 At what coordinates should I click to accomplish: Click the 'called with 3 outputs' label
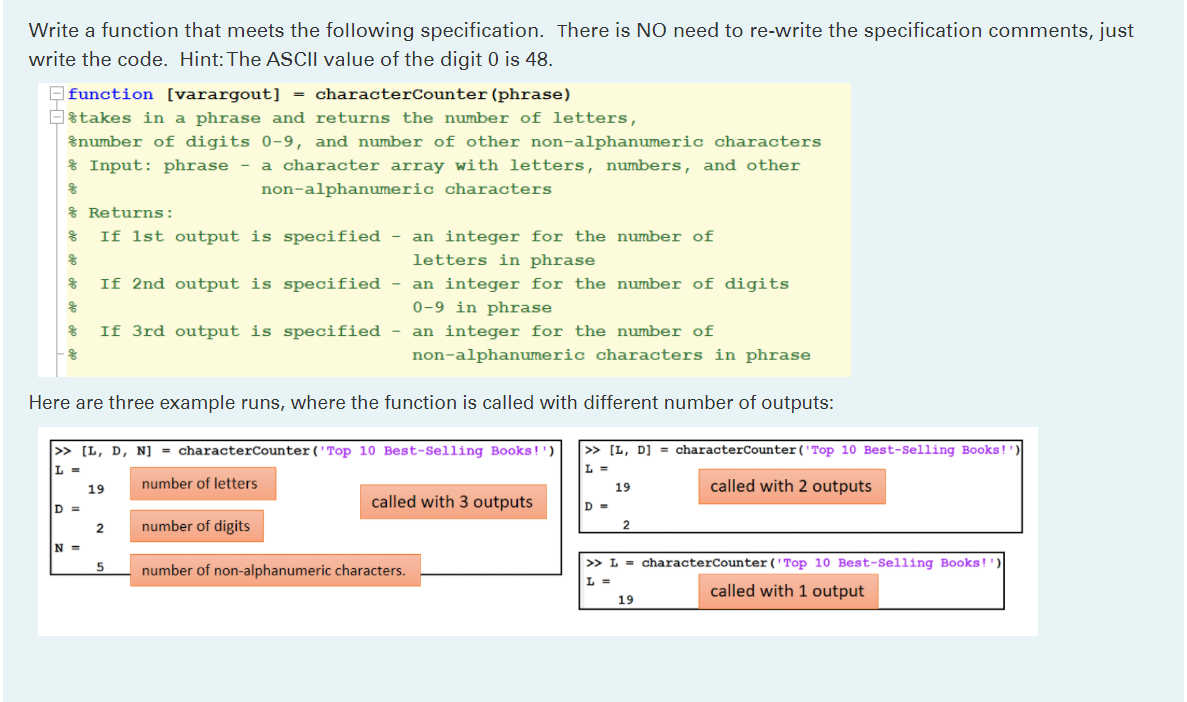coord(453,502)
